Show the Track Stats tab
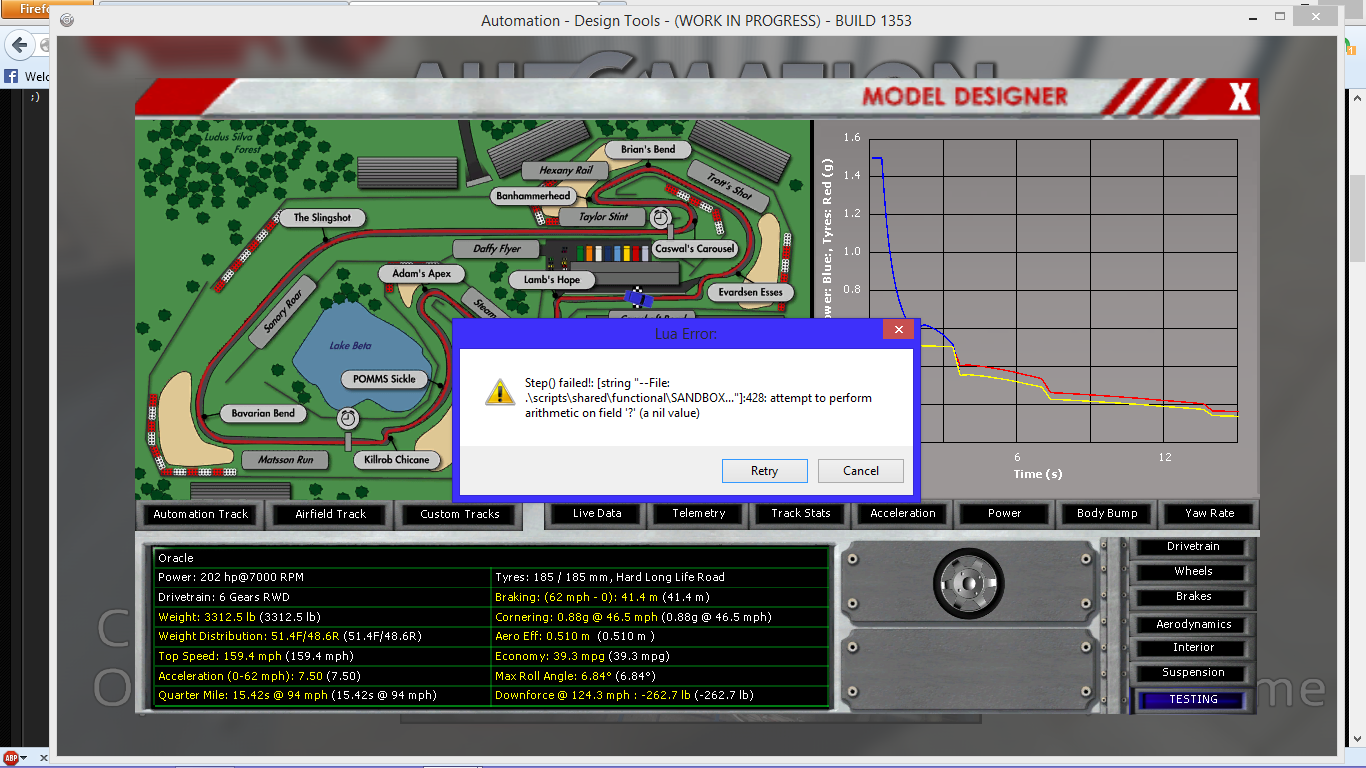The image size is (1366, 768). click(x=801, y=513)
